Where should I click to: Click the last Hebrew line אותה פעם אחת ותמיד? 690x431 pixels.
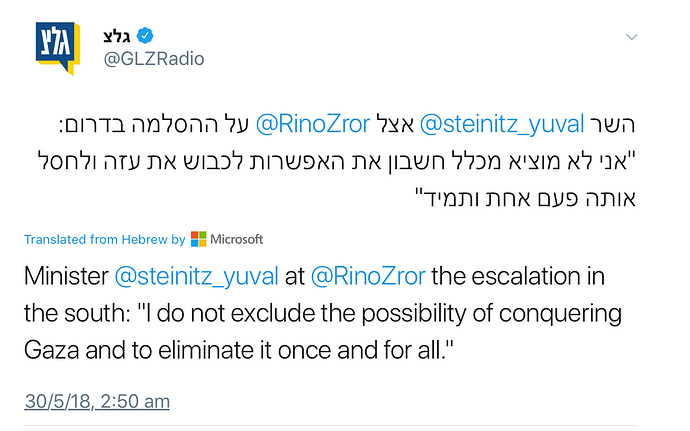[x=526, y=198]
